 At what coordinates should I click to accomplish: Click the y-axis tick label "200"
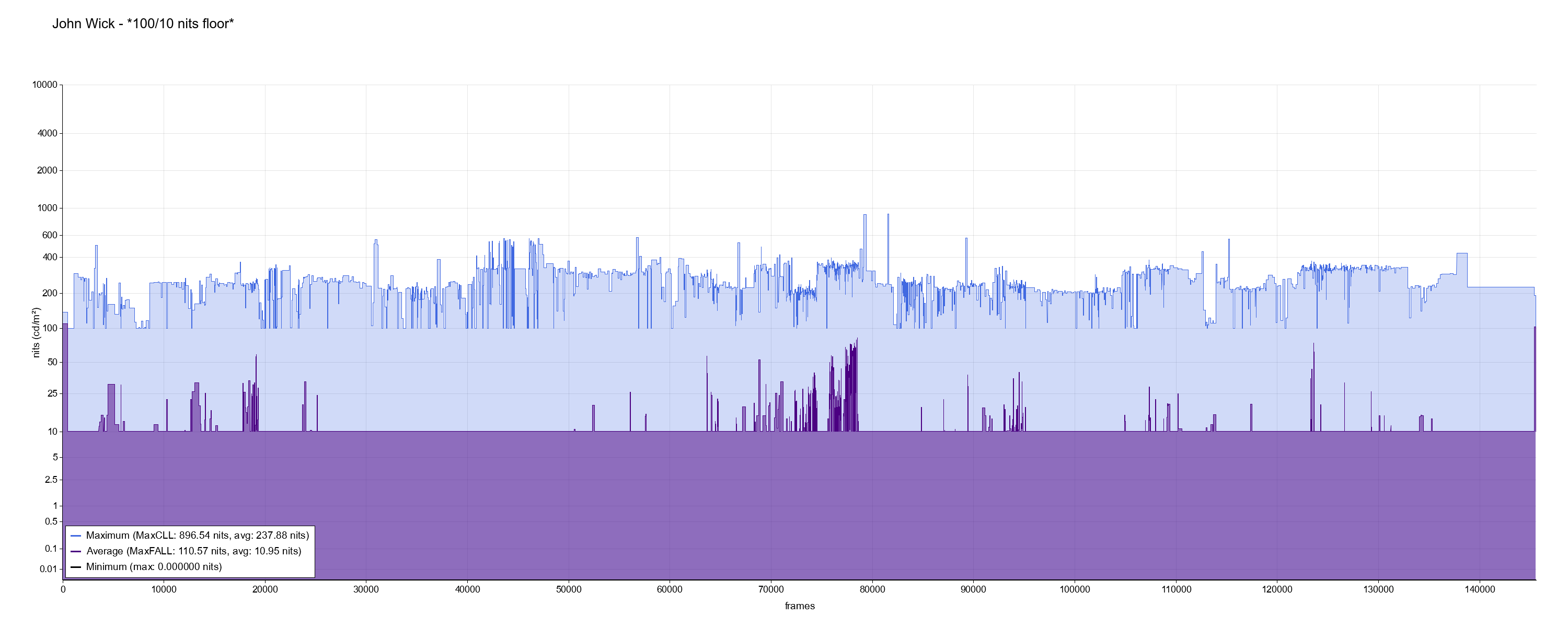[50, 294]
